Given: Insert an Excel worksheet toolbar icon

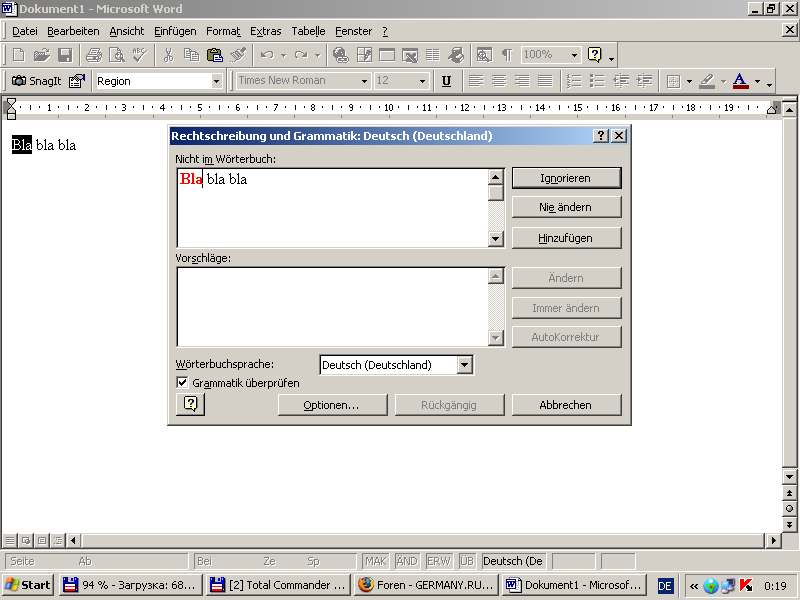Looking at the screenshot, I should 410,55.
